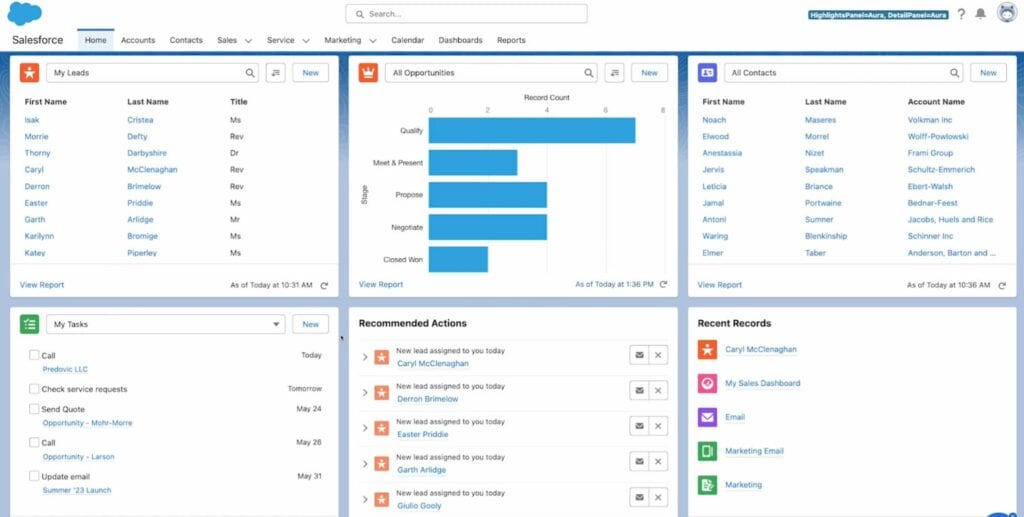
Task: Click the All Opportunities search magnifier icon
Action: [589, 73]
